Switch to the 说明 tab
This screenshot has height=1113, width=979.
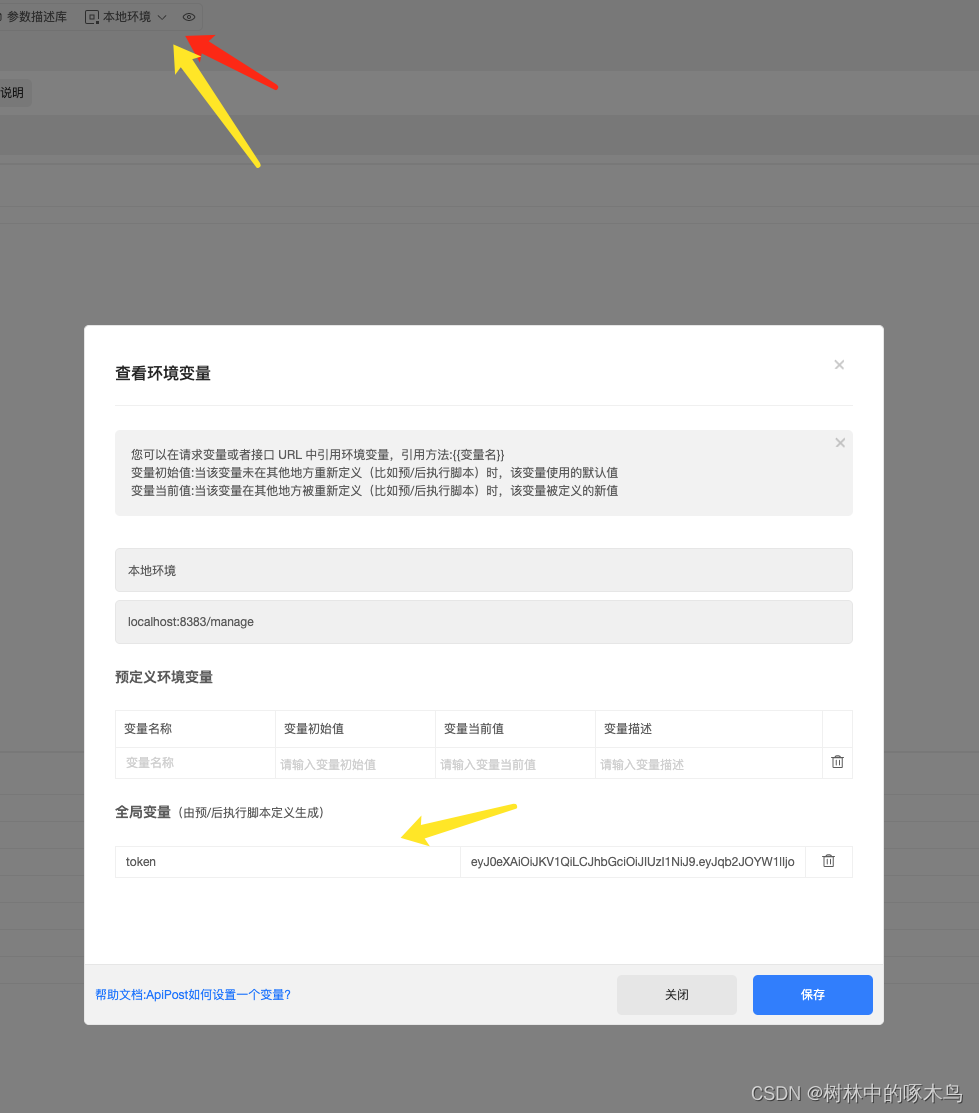pos(12,92)
